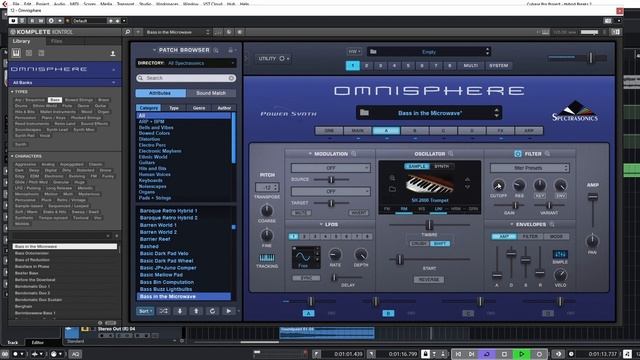Image resolution: width=640 pixels, height=360 pixels.
Task: Toggle the REVERSE button in the oscillator
Action: pyautogui.click(x=429, y=280)
